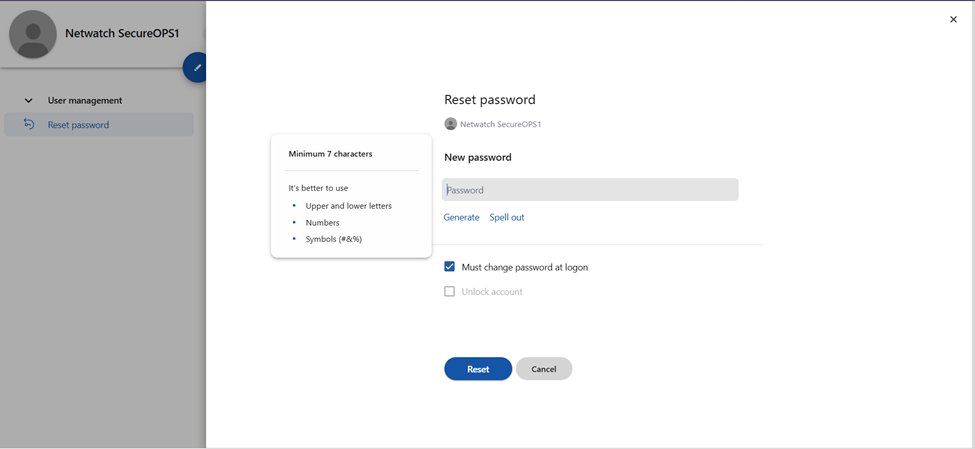Click the large user avatar picture
This screenshot has height=449, width=975.
[x=33, y=34]
